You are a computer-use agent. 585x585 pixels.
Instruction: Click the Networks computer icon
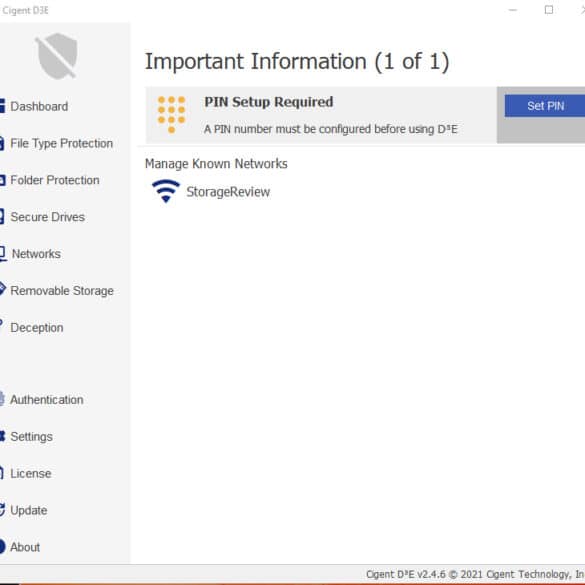pyautogui.click(x=3, y=254)
